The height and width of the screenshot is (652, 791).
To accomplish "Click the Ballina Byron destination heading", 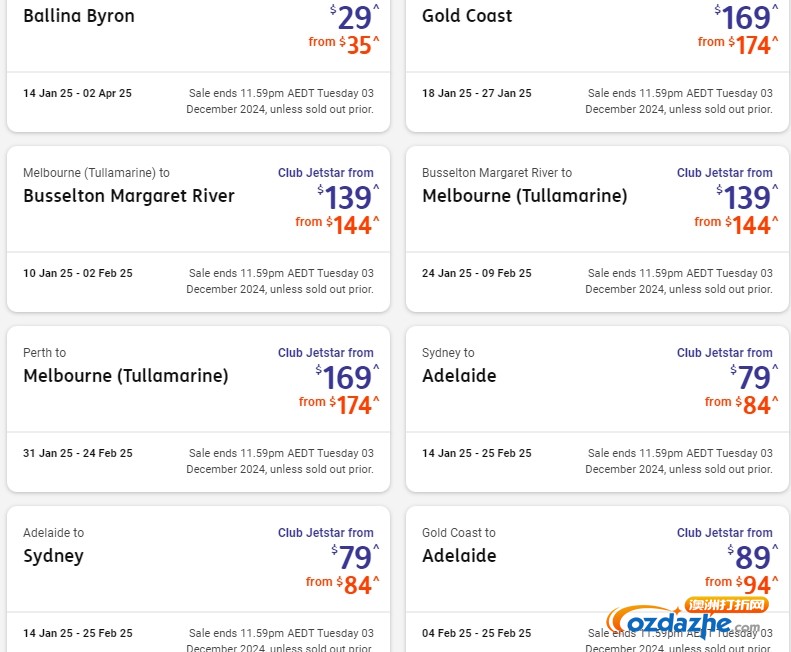I will click(x=79, y=16).
